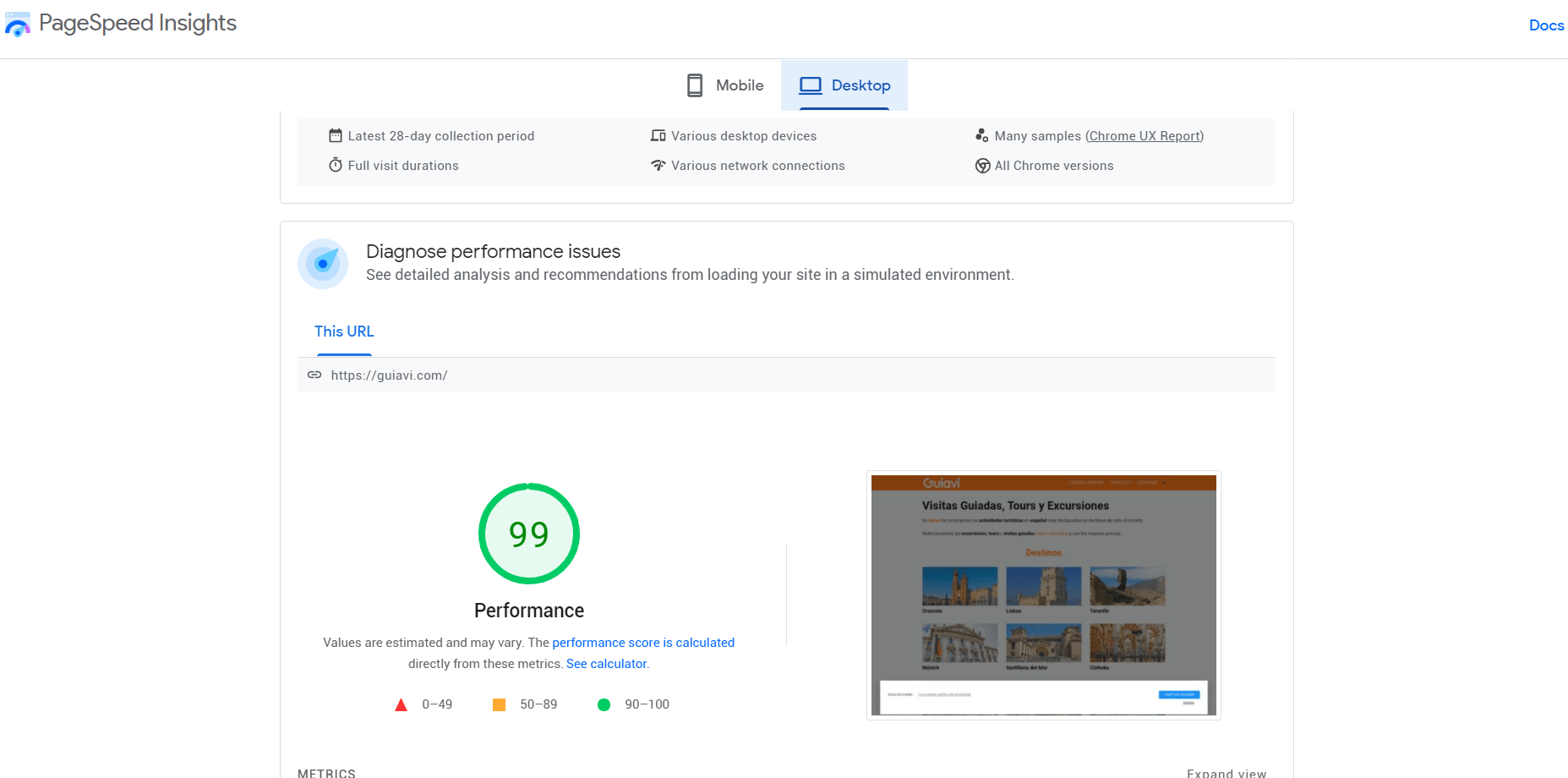The height and width of the screenshot is (778, 1568).
Task: Click the 50–89 range label
Action: coord(538,704)
